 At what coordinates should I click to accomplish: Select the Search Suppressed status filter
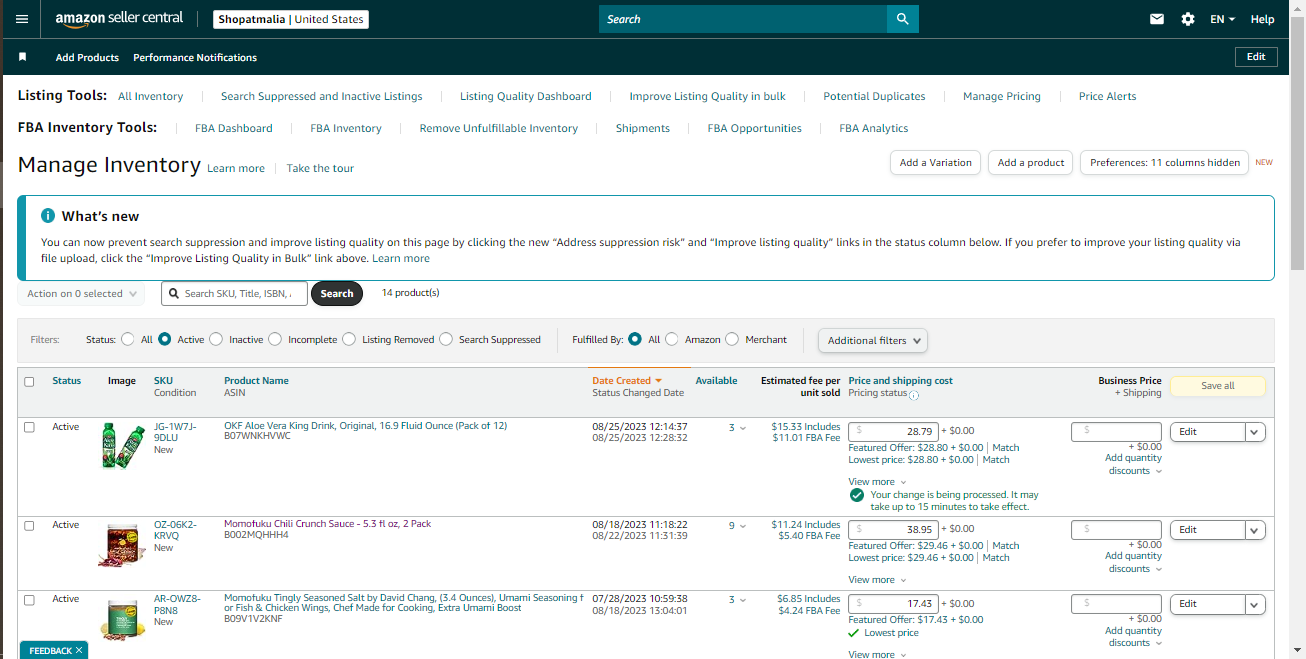click(446, 339)
